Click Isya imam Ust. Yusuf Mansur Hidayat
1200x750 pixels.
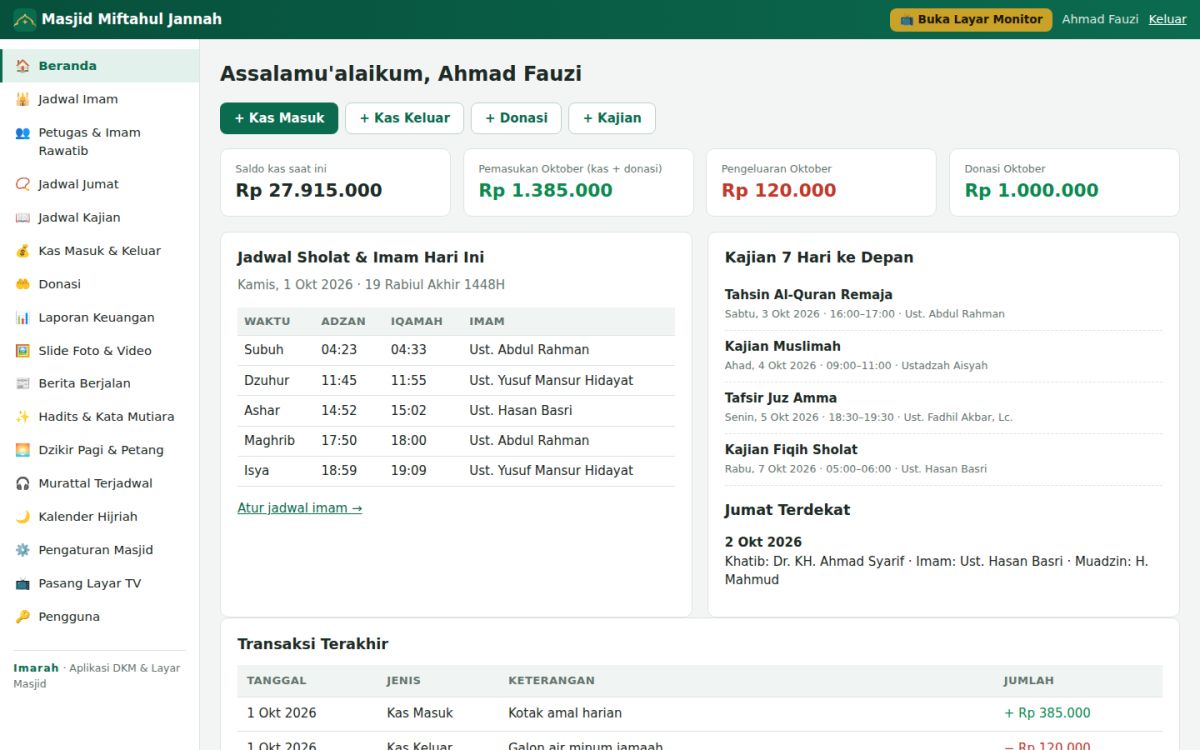551,470
